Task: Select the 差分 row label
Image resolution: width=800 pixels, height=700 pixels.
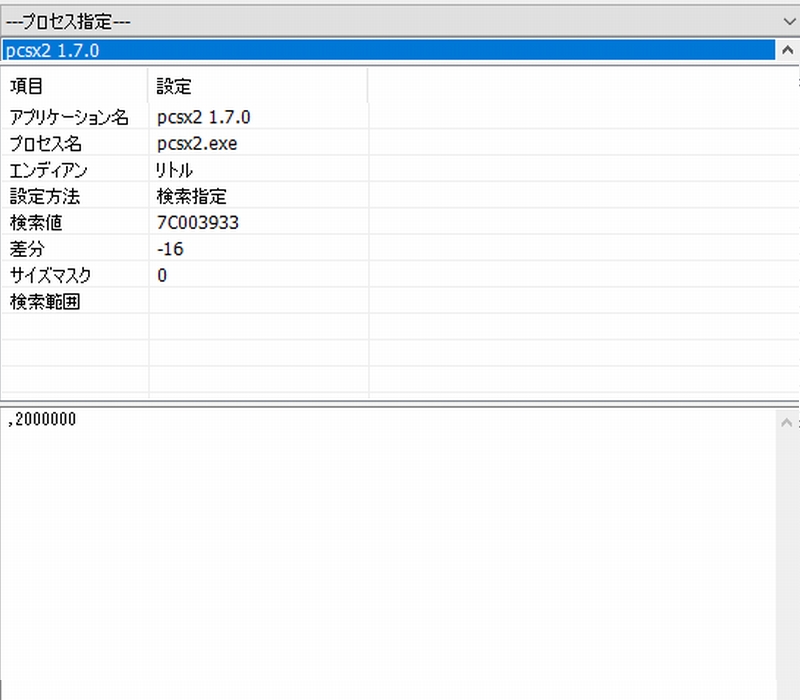Action: tap(27, 249)
